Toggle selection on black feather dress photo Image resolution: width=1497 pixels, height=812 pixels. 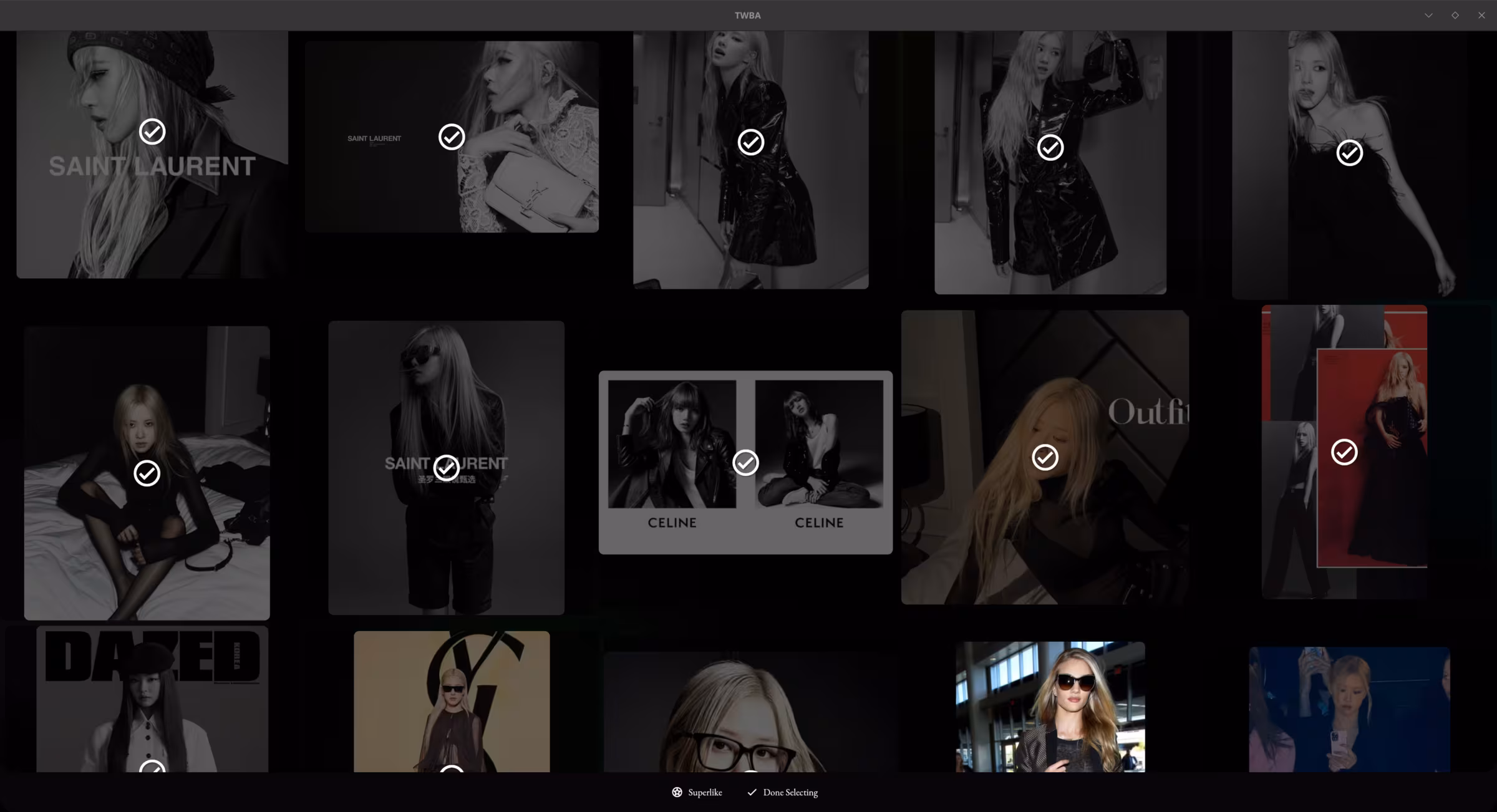(1350, 153)
